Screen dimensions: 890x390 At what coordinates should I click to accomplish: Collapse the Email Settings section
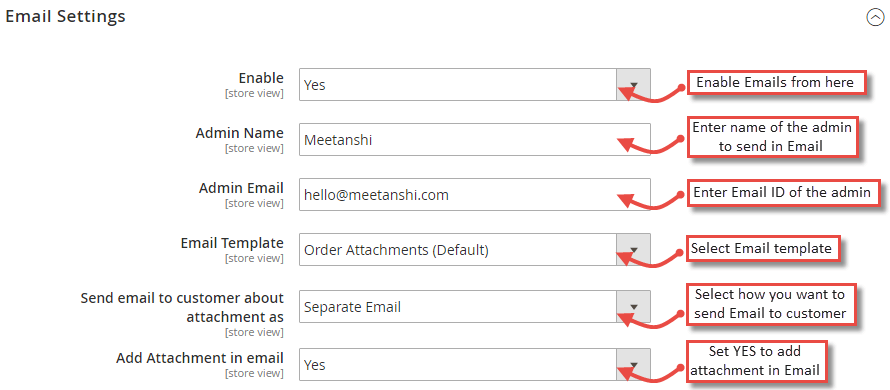[875, 18]
